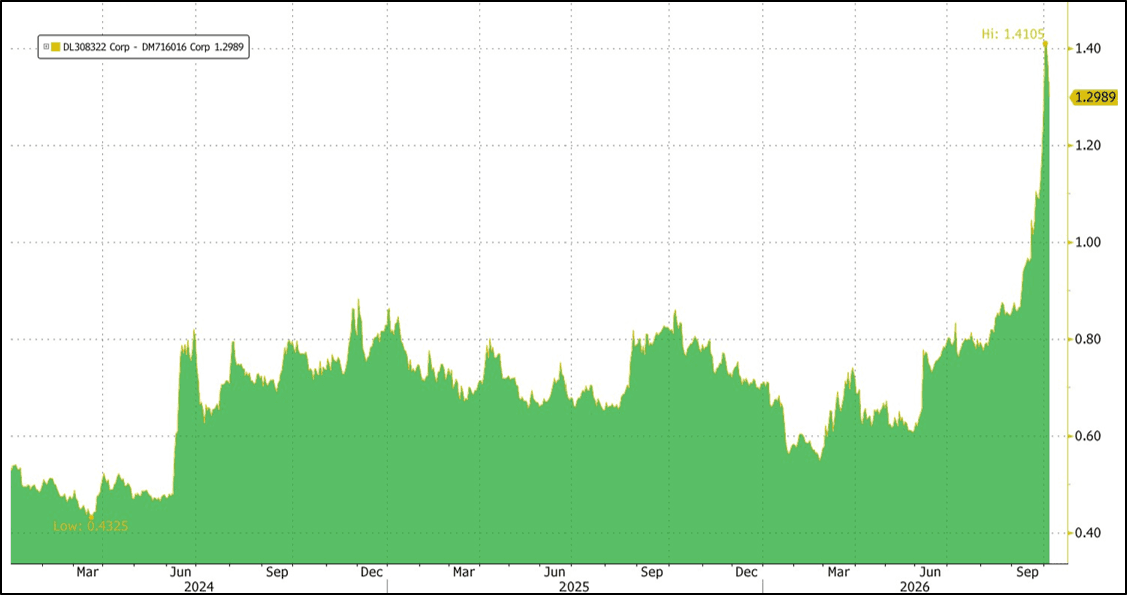Click the 1.40 price axis label
1127x595 pixels.
(1090, 48)
